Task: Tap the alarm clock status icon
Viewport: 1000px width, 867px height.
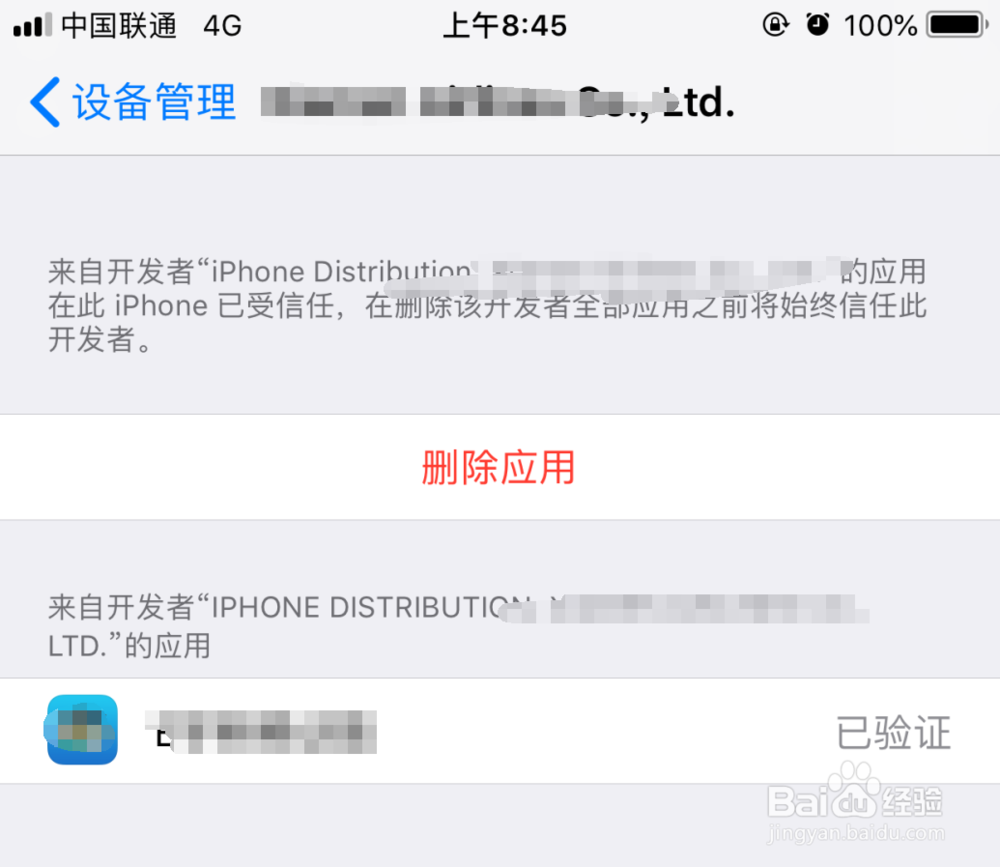Action: coord(818,25)
